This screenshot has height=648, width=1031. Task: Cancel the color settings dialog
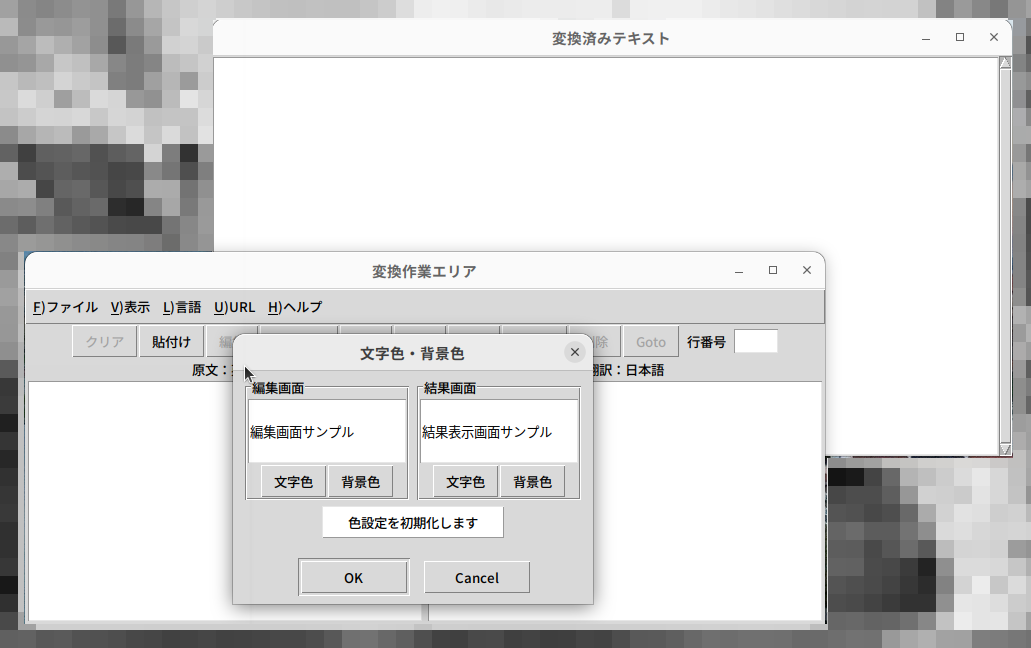pos(477,577)
